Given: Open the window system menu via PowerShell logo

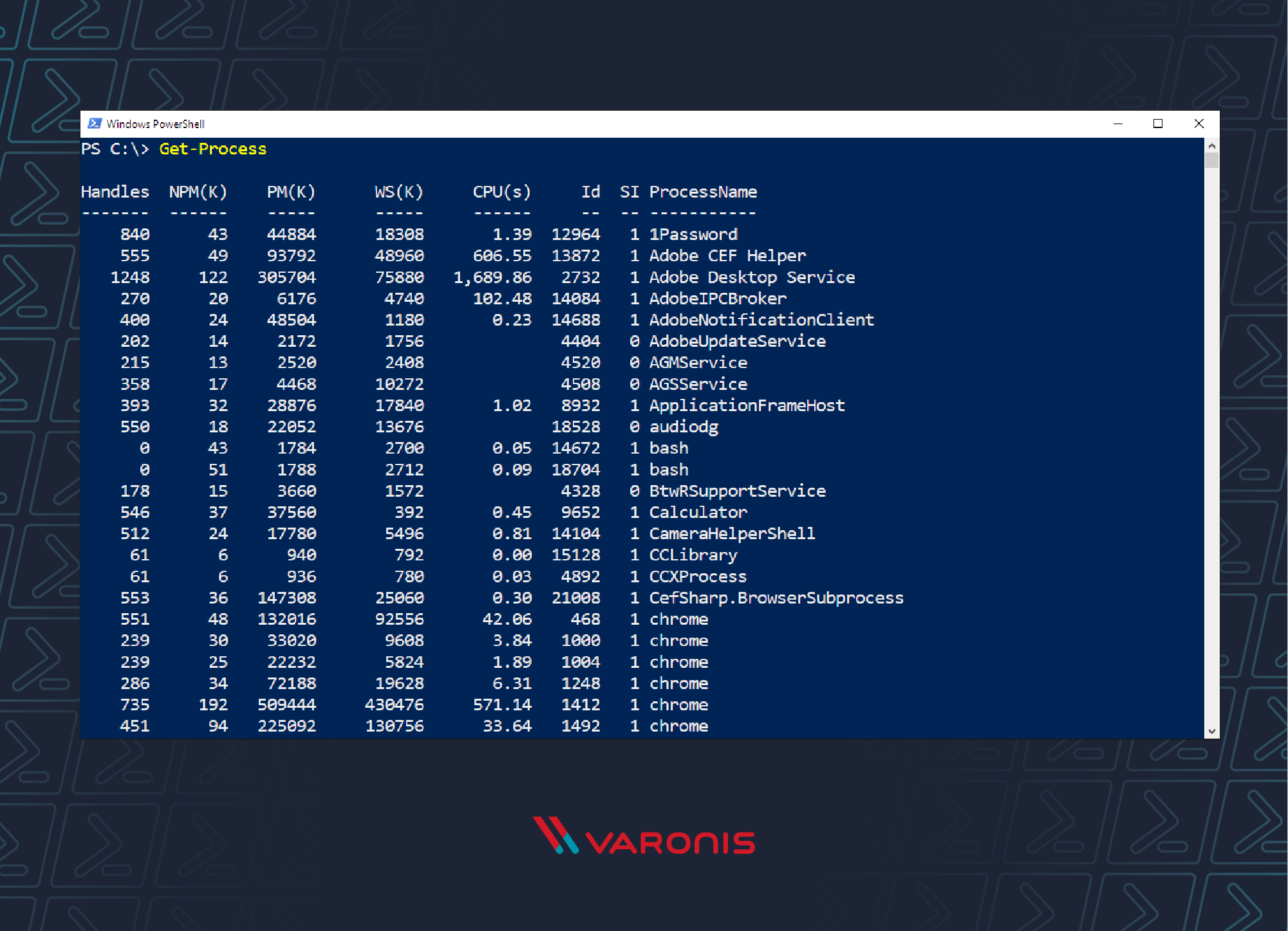Looking at the screenshot, I should (94, 123).
